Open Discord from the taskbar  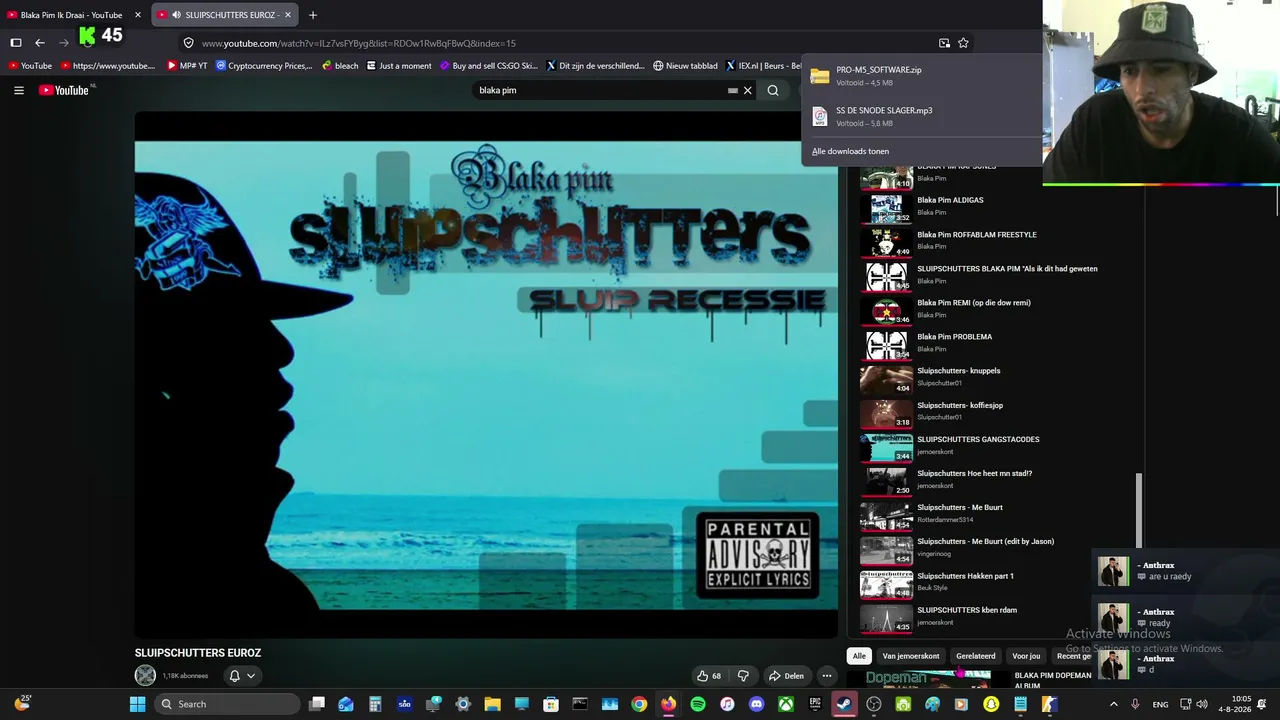pos(757,704)
